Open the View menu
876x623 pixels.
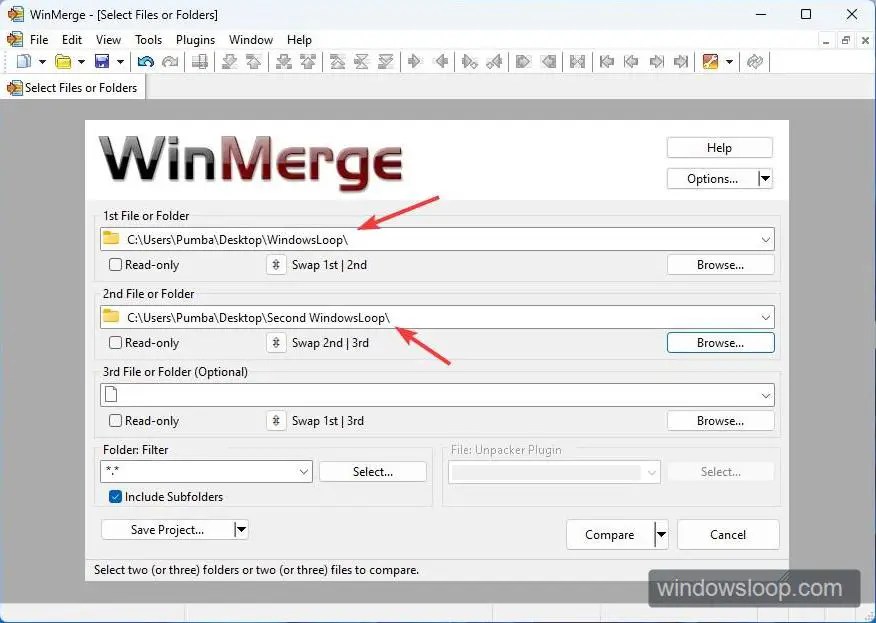click(108, 40)
